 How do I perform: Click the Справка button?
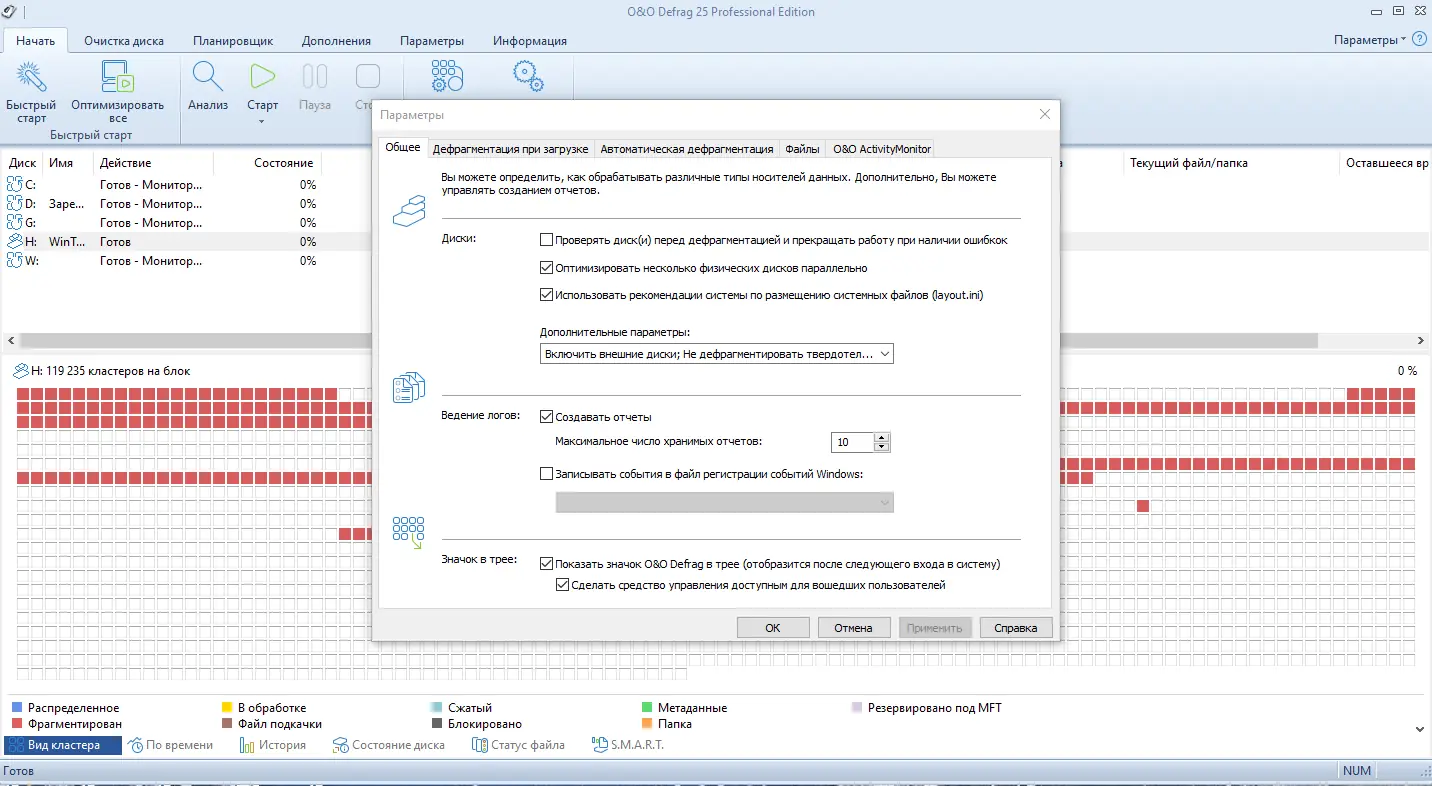tap(1017, 628)
